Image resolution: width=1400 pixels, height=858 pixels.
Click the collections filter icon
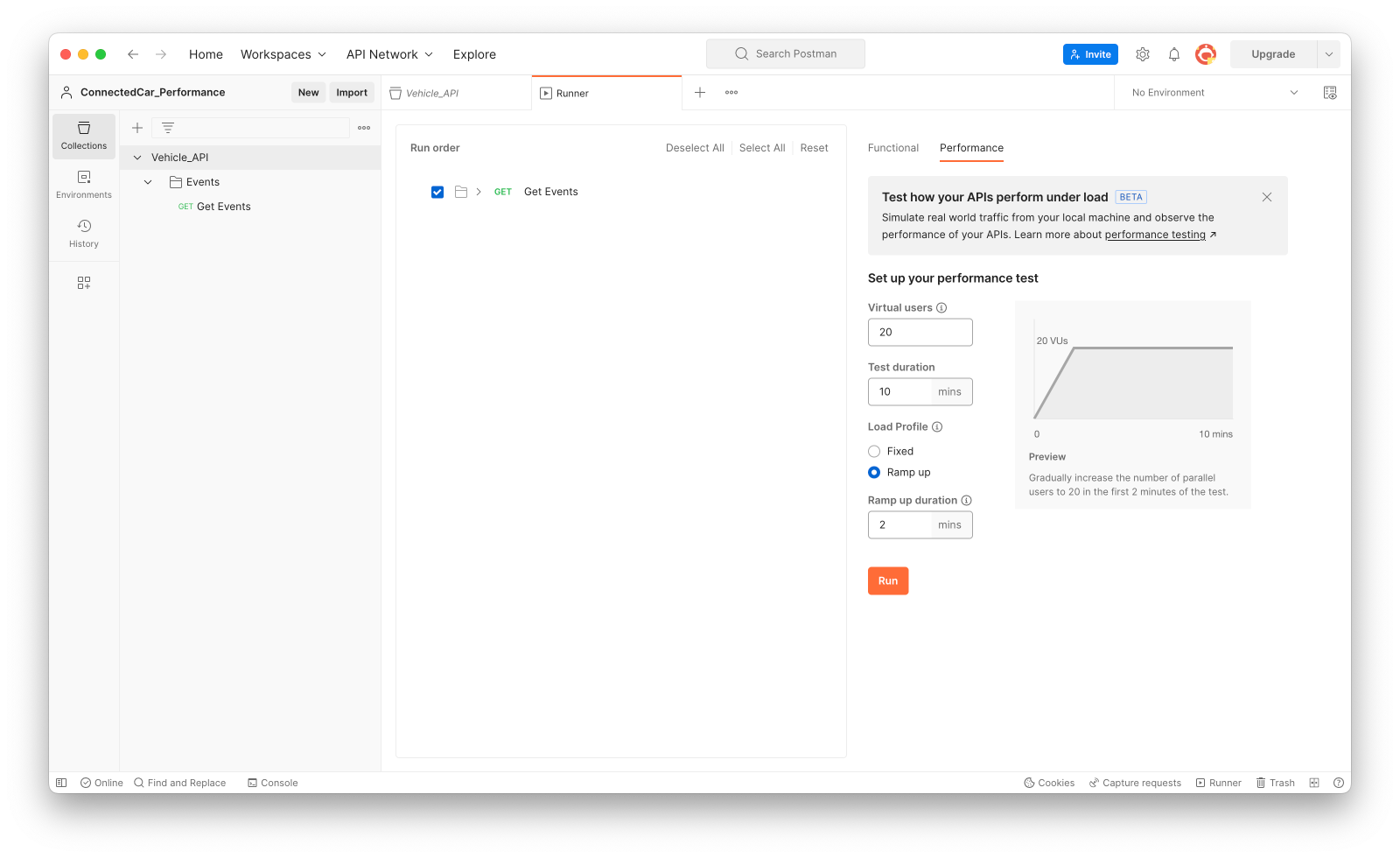(168, 128)
